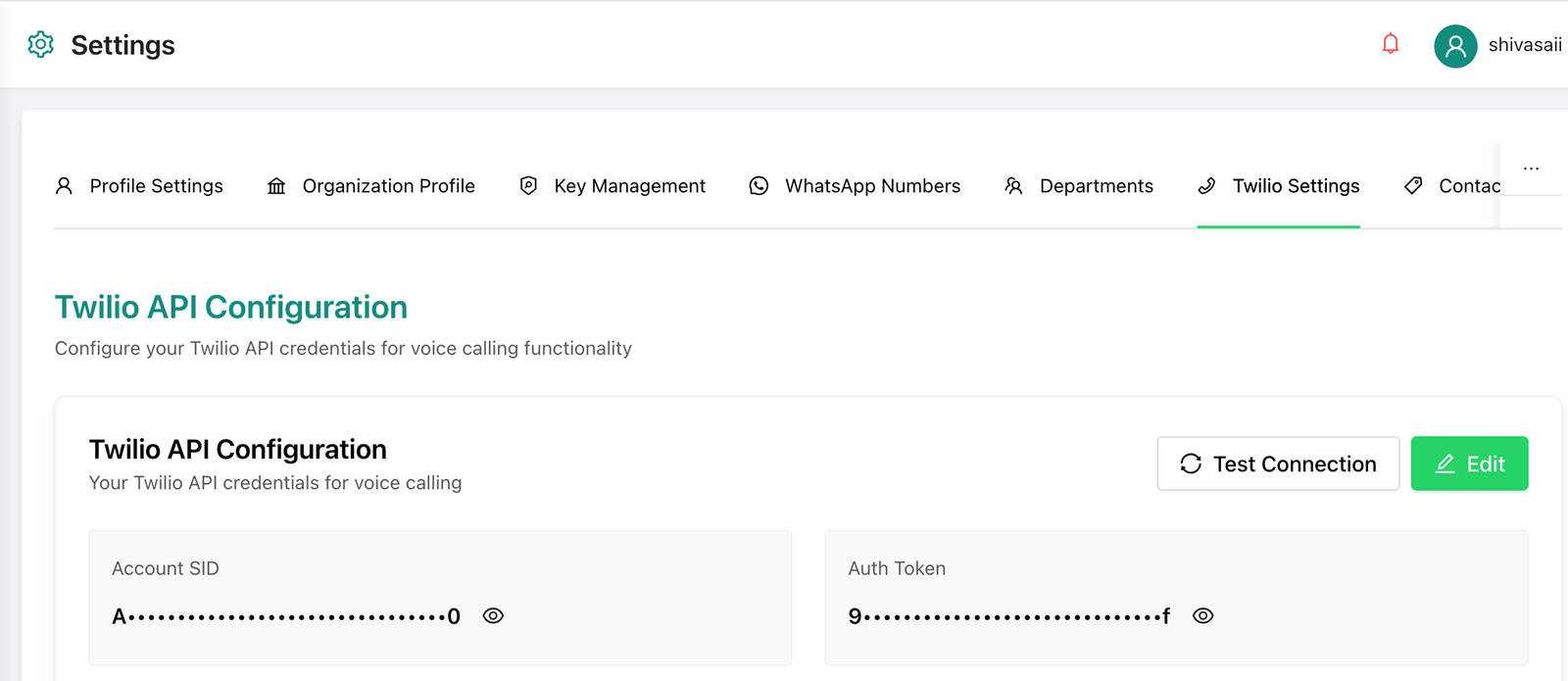
Task: Click the masked Auth Token value
Action: (1009, 616)
